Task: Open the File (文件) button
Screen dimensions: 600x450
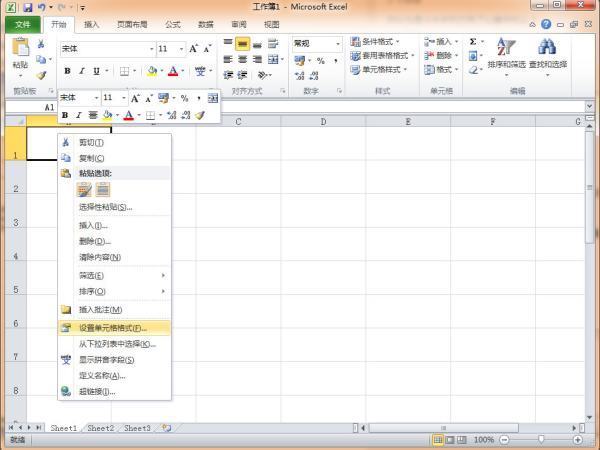Action: coord(23,24)
